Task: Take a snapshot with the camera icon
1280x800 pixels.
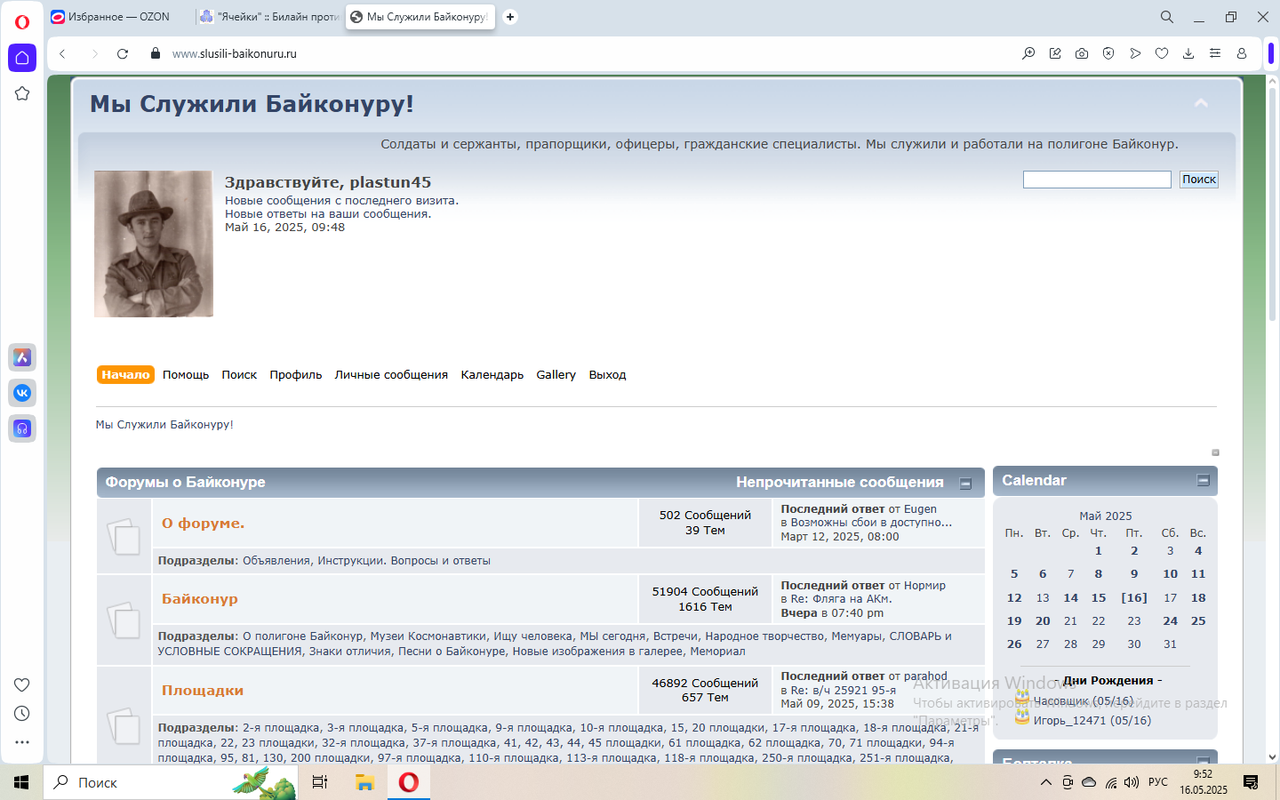Action: point(1082,54)
